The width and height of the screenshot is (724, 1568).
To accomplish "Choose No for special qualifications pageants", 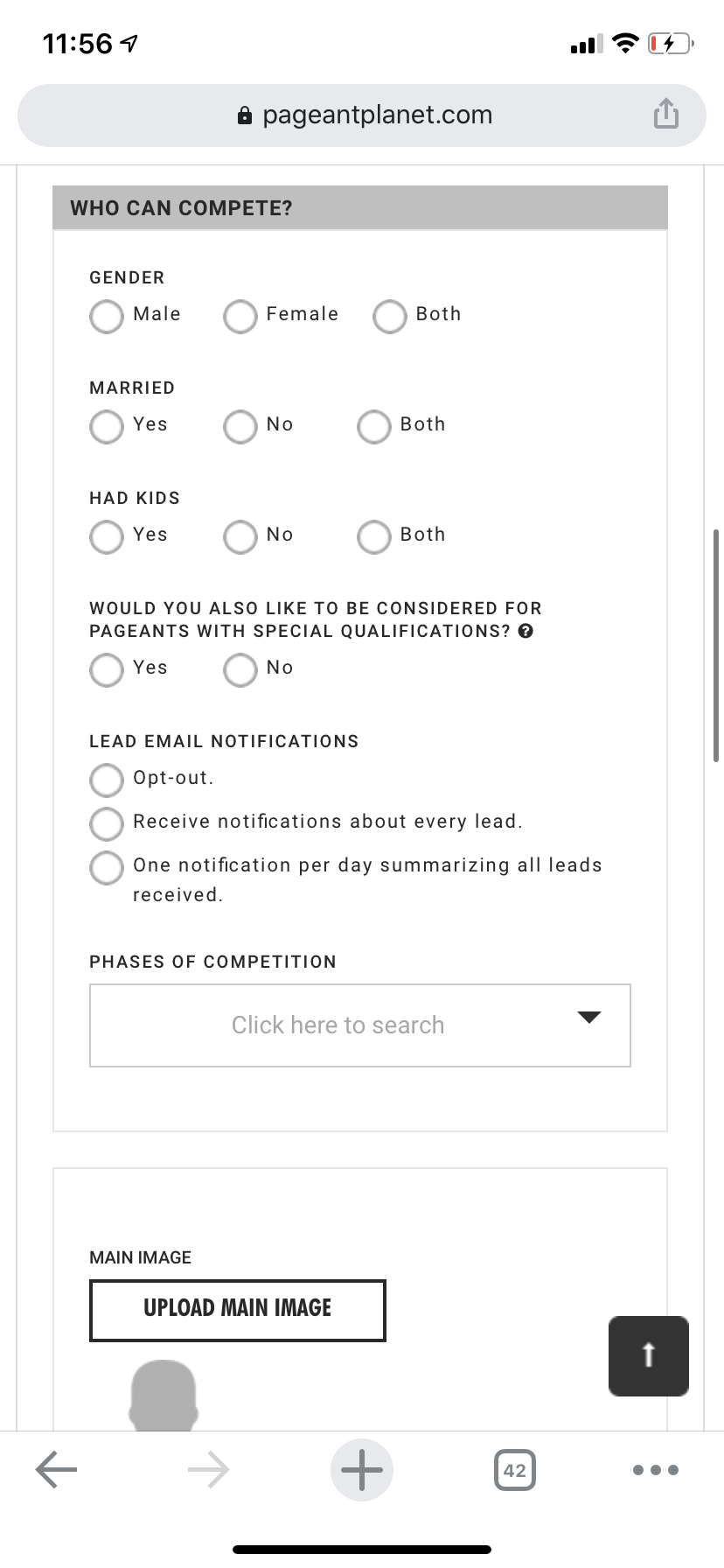I will click(x=240, y=670).
